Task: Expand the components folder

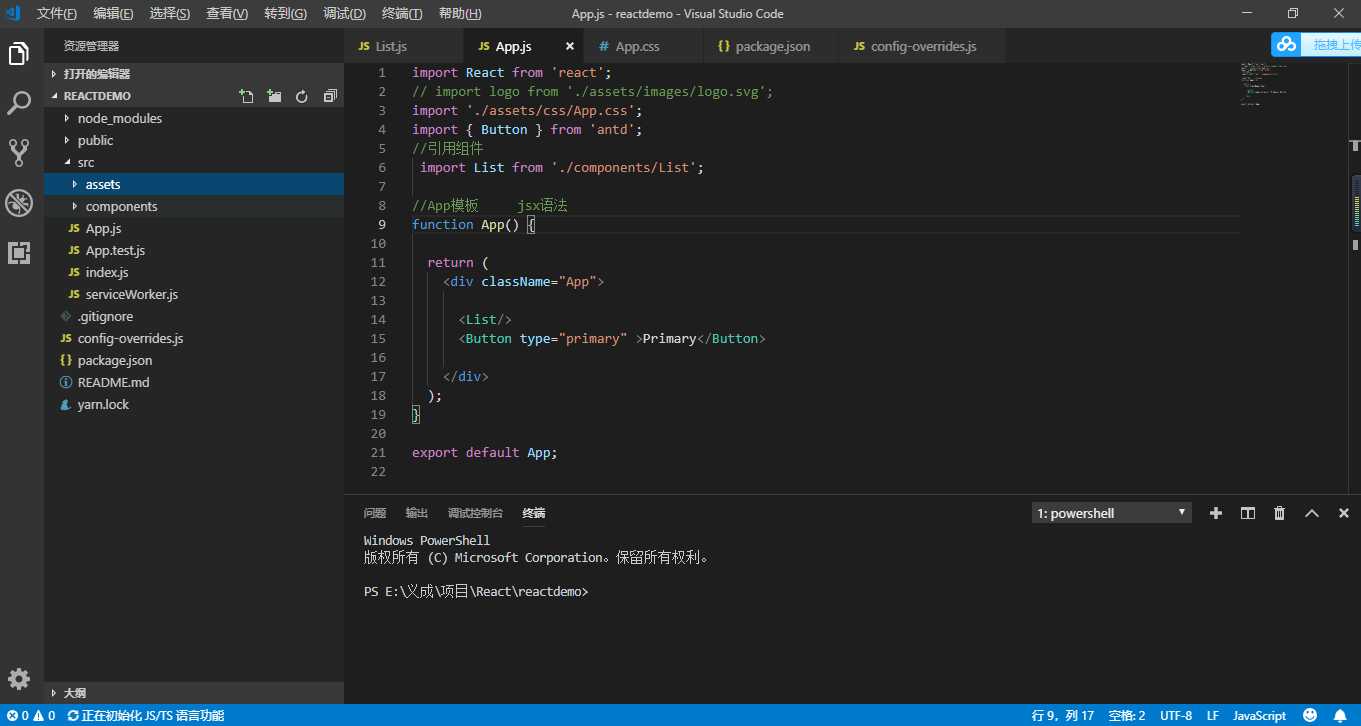Action: (194, 206)
